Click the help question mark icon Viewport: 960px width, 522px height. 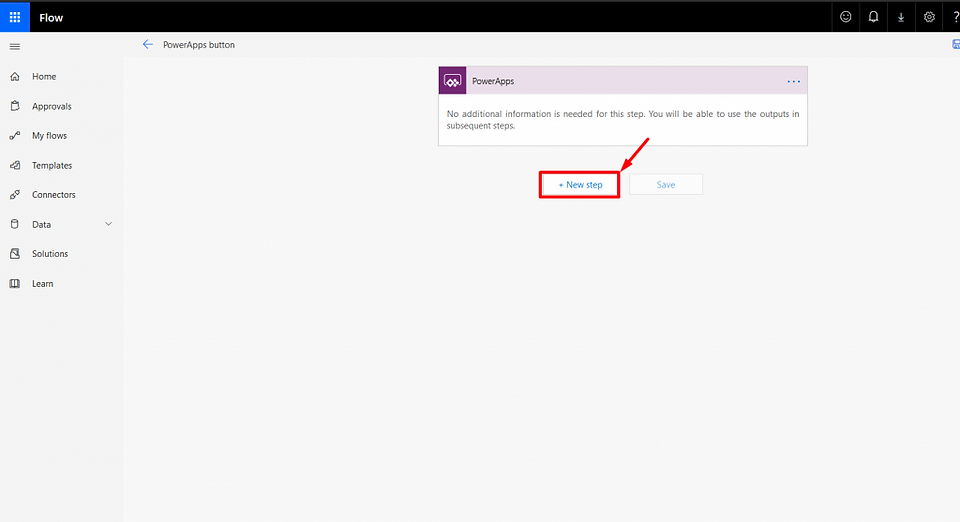point(955,17)
